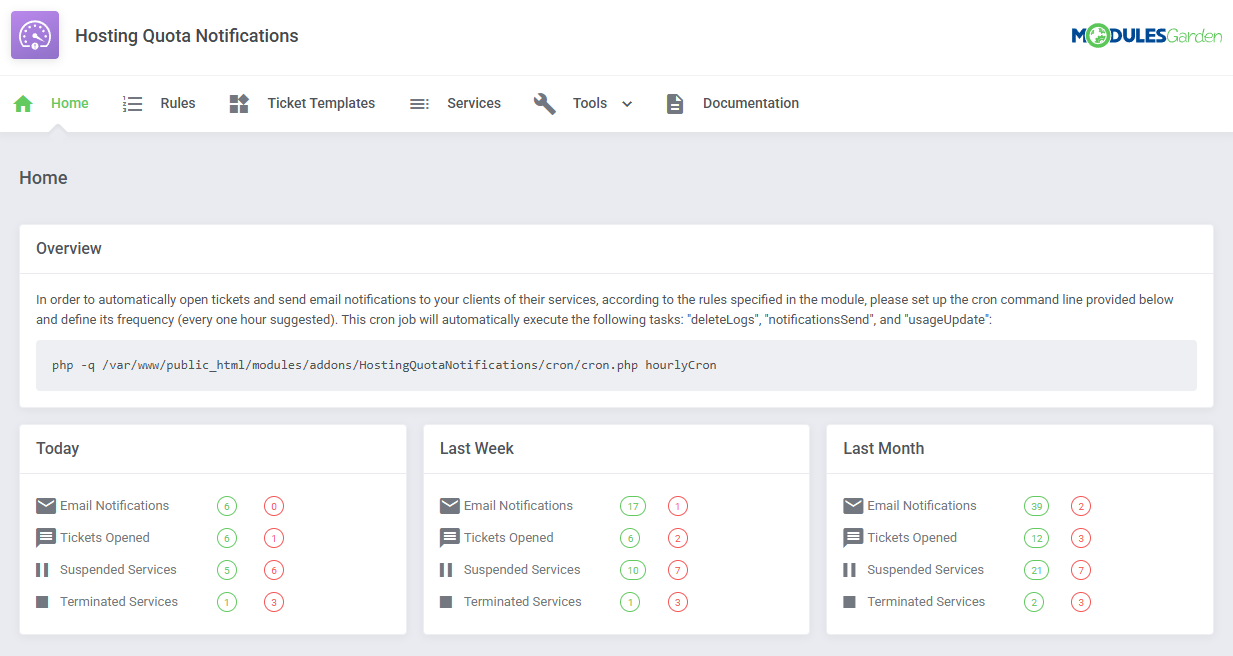Click Today's red Suspended Services count badge
Viewport: 1233px width, 656px height.
[274, 570]
